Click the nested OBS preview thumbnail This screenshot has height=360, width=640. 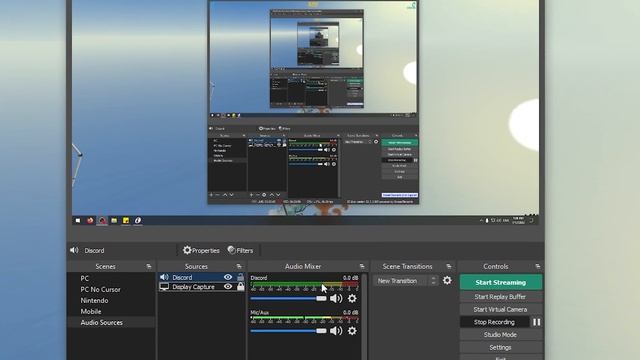(x=313, y=102)
